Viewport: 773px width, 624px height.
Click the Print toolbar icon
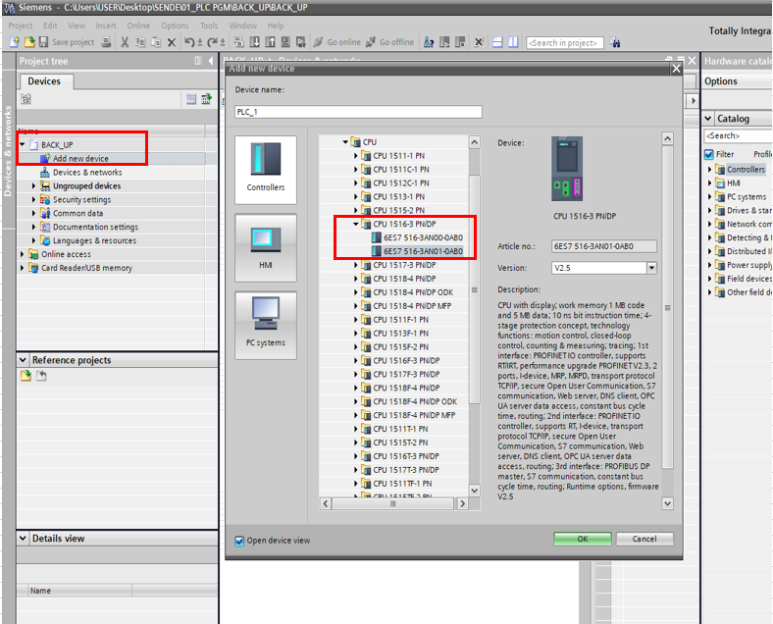tap(106, 42)
